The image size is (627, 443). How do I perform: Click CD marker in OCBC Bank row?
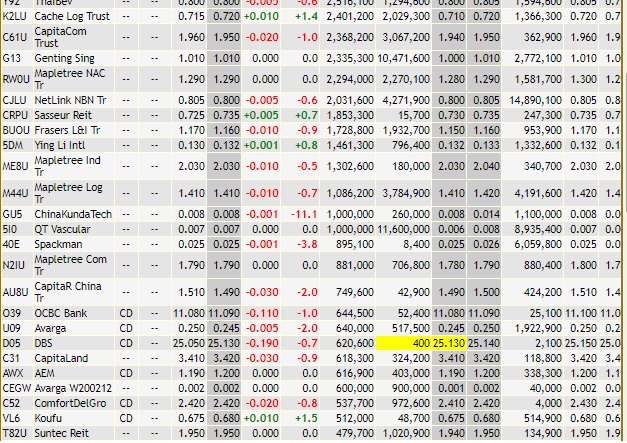tap(126, 313)
